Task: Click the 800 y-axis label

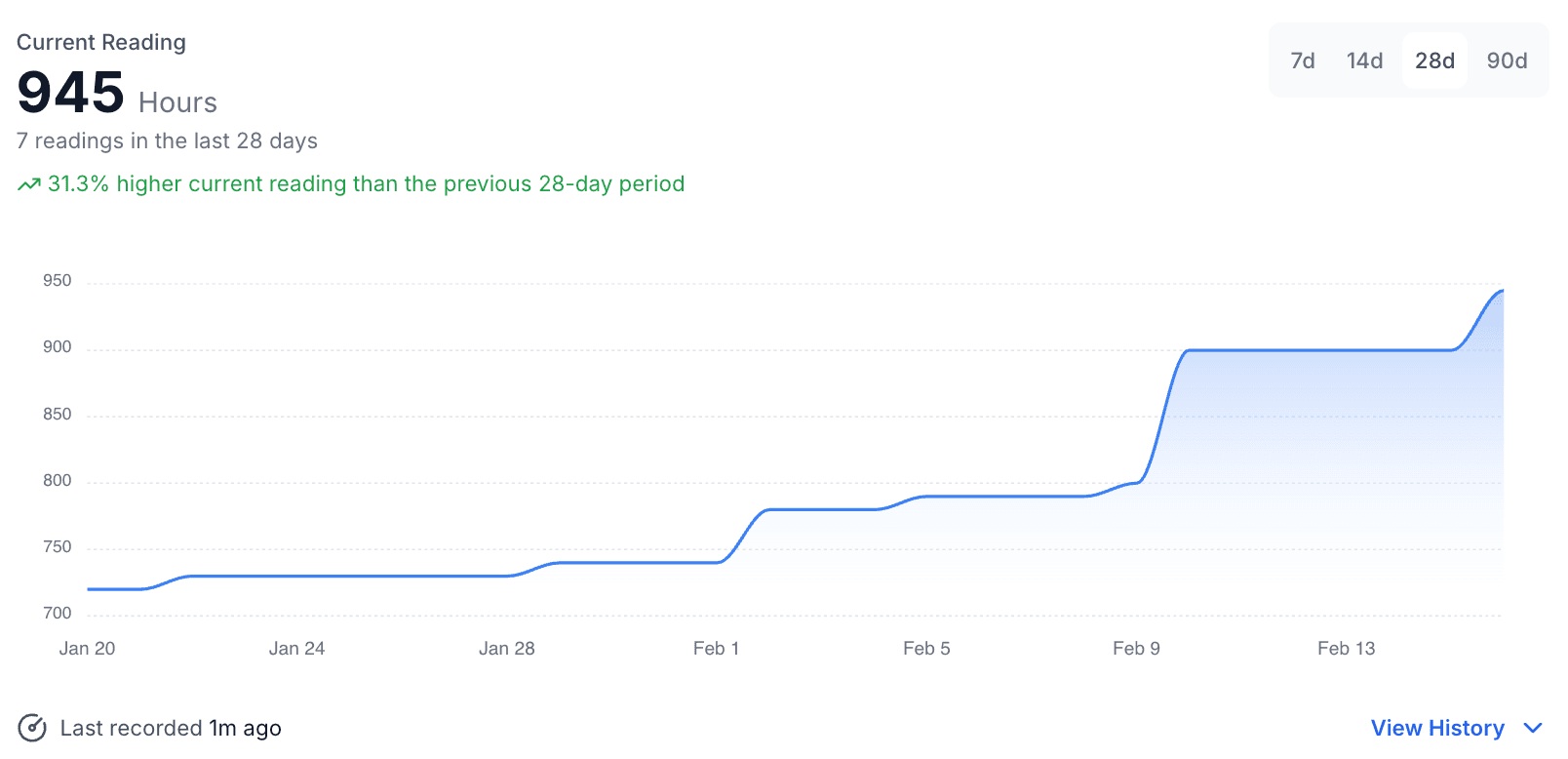Action: point(57,481)
